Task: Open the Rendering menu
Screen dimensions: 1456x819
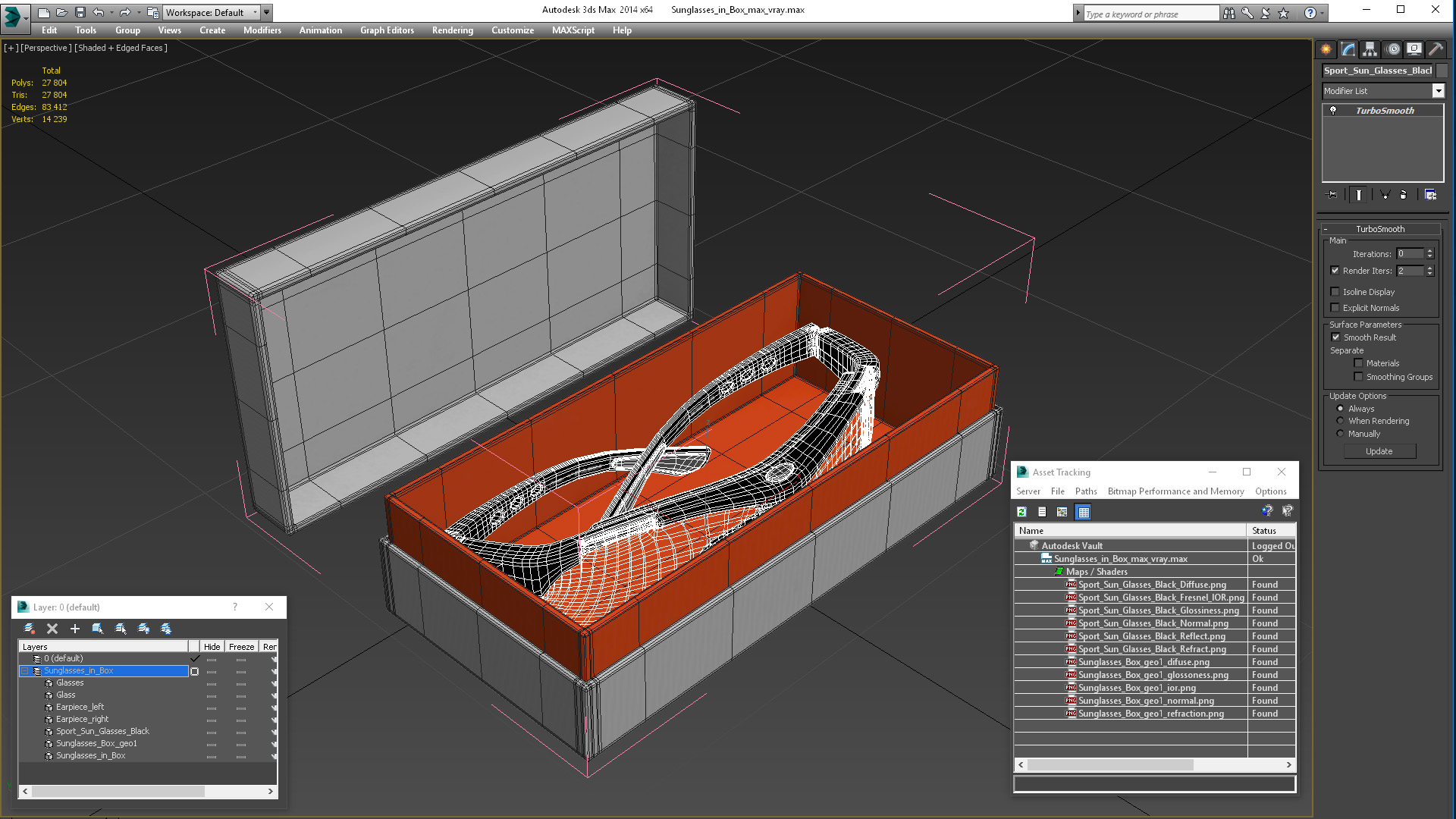Action: pos(452,30)
